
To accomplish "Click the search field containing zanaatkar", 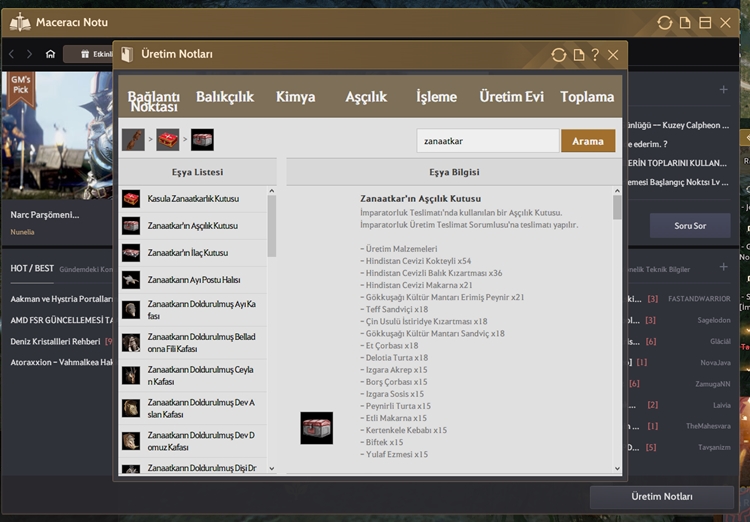I will coord(486,141).
